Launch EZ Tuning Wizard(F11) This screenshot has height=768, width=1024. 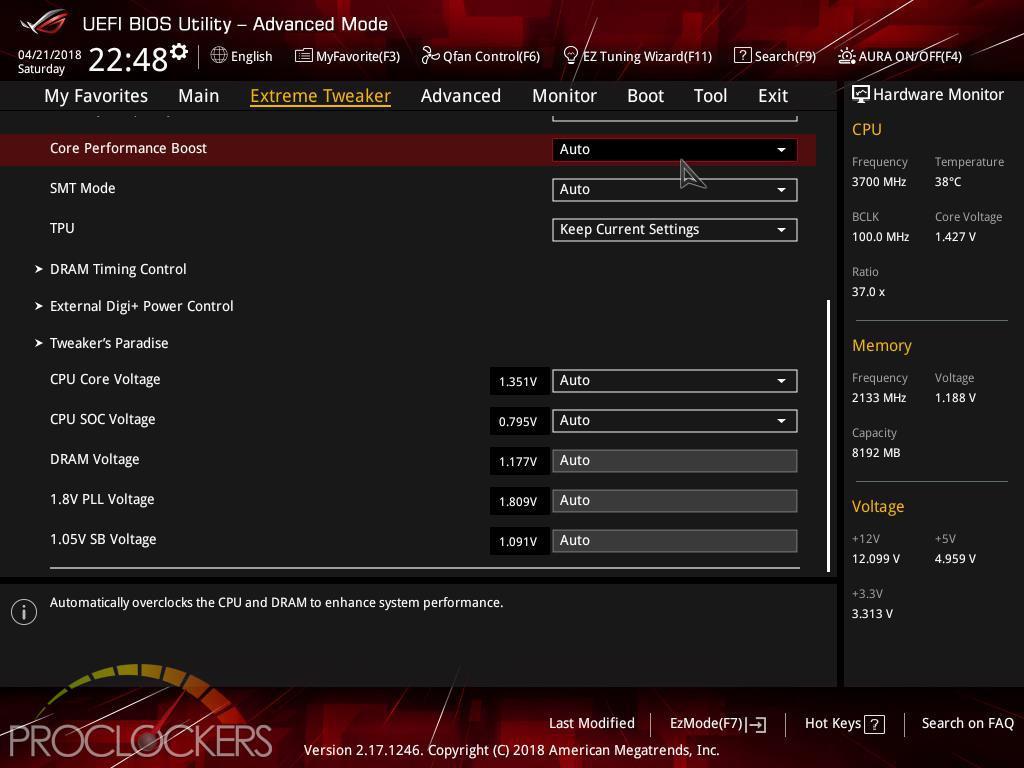tap(637, 56)
